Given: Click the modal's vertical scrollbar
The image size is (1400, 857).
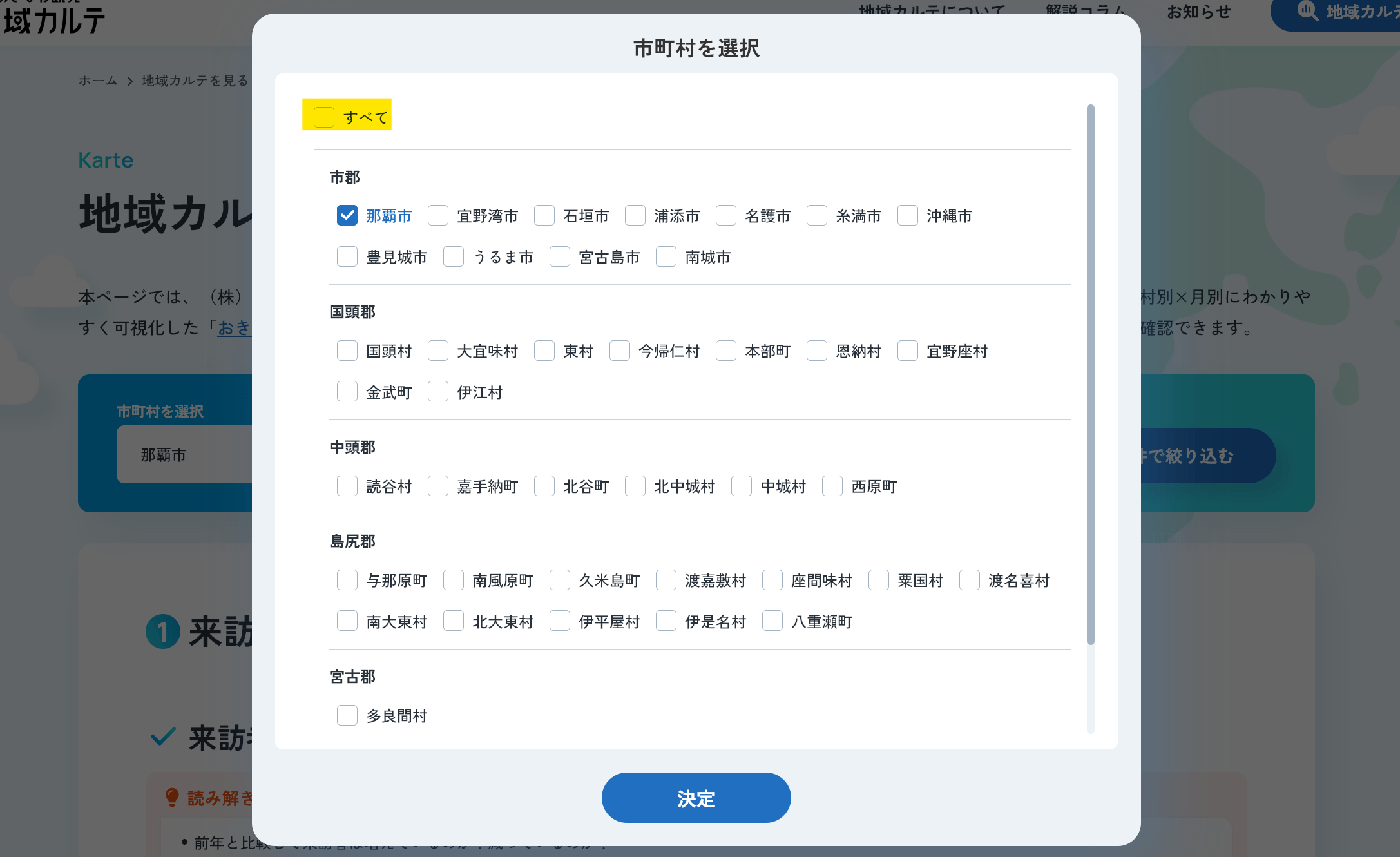Looking at the screenshot, I should (x=1090, y=374).
